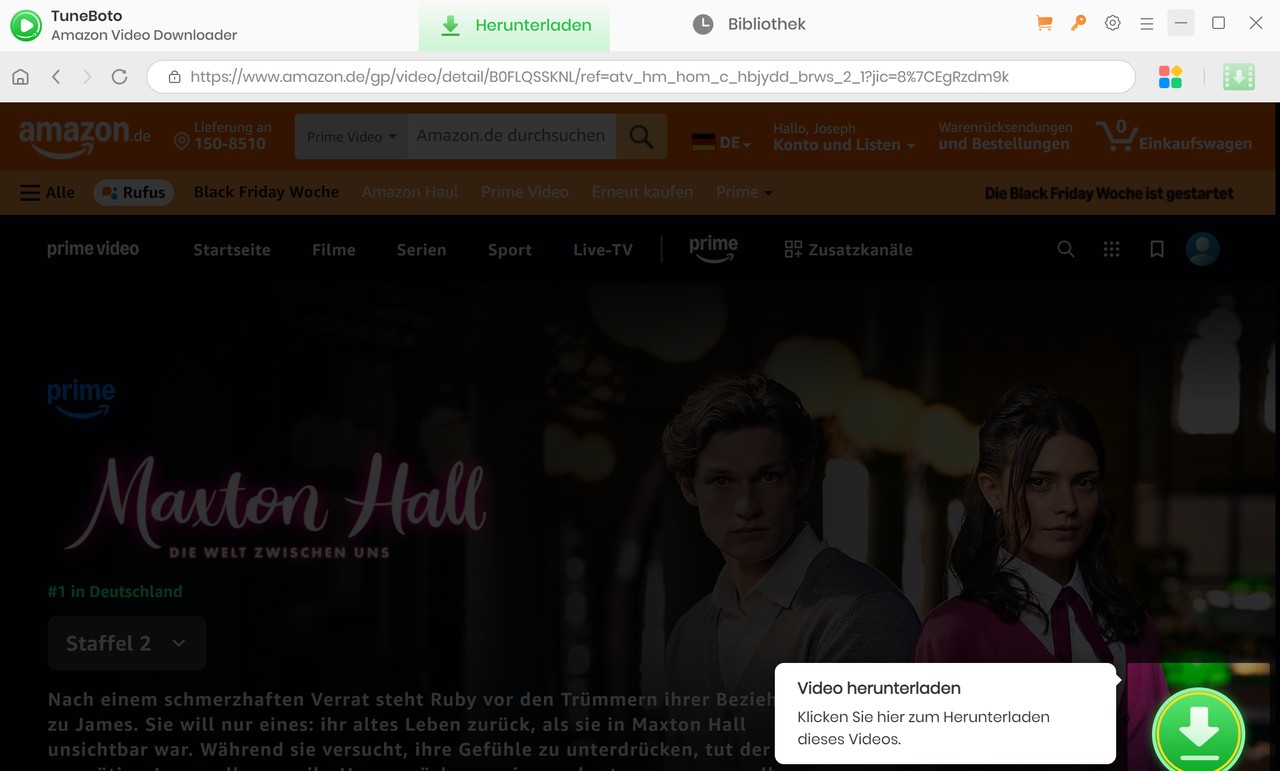Open the shopping cart purchase icon
The image size is (1280, 771).
tap(1044, 23)
